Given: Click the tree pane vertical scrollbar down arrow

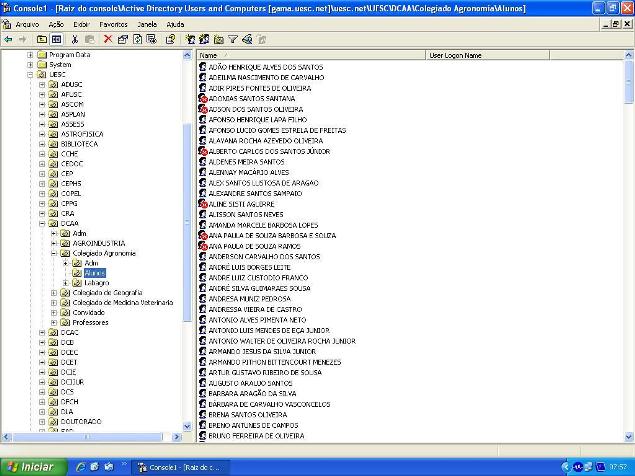Looking at the screenshot, I should (x=188, y=426).
